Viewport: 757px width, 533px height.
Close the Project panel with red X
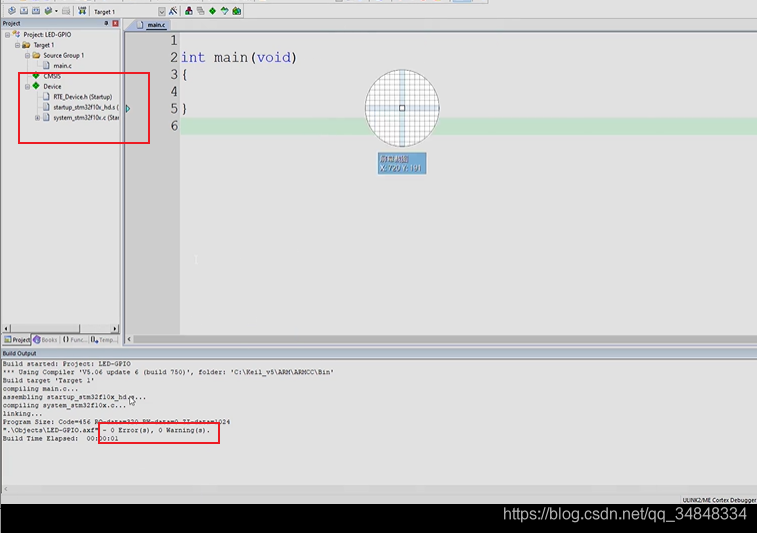tap(115, 23)
